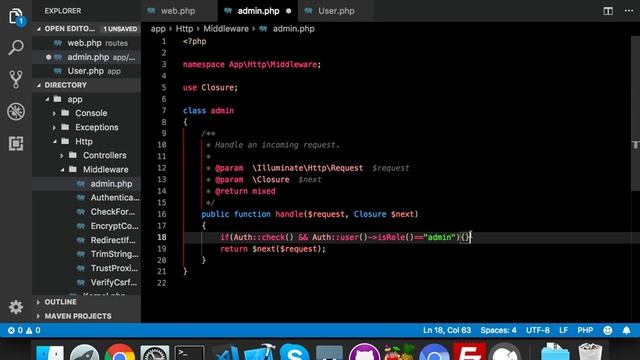This screenshot has width=640, height=360.
Task: Open the EncryptCo... file in tree
Action: [x=87, y=226]
